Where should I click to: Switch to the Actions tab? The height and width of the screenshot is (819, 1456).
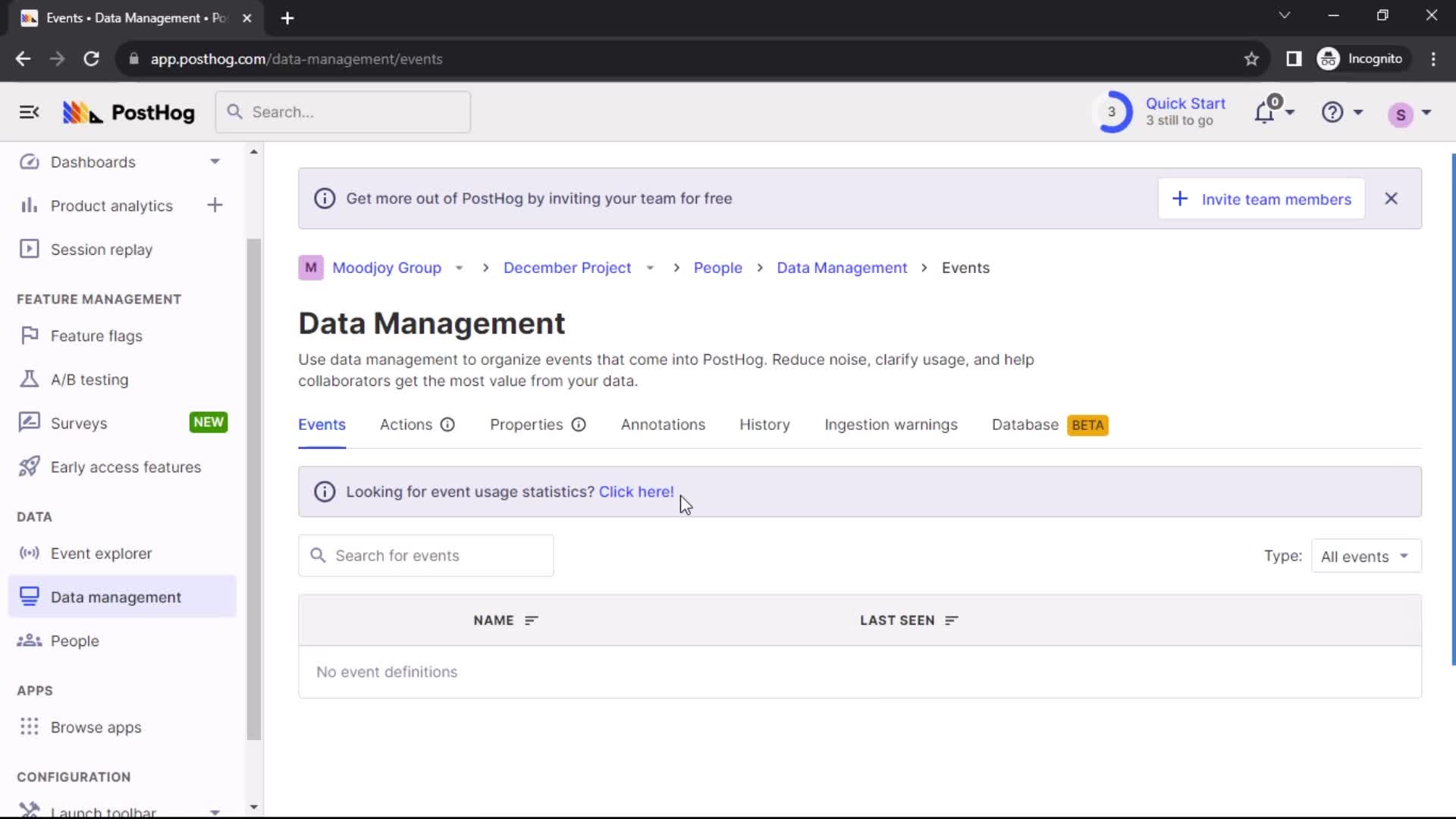(x=405, y=424)
